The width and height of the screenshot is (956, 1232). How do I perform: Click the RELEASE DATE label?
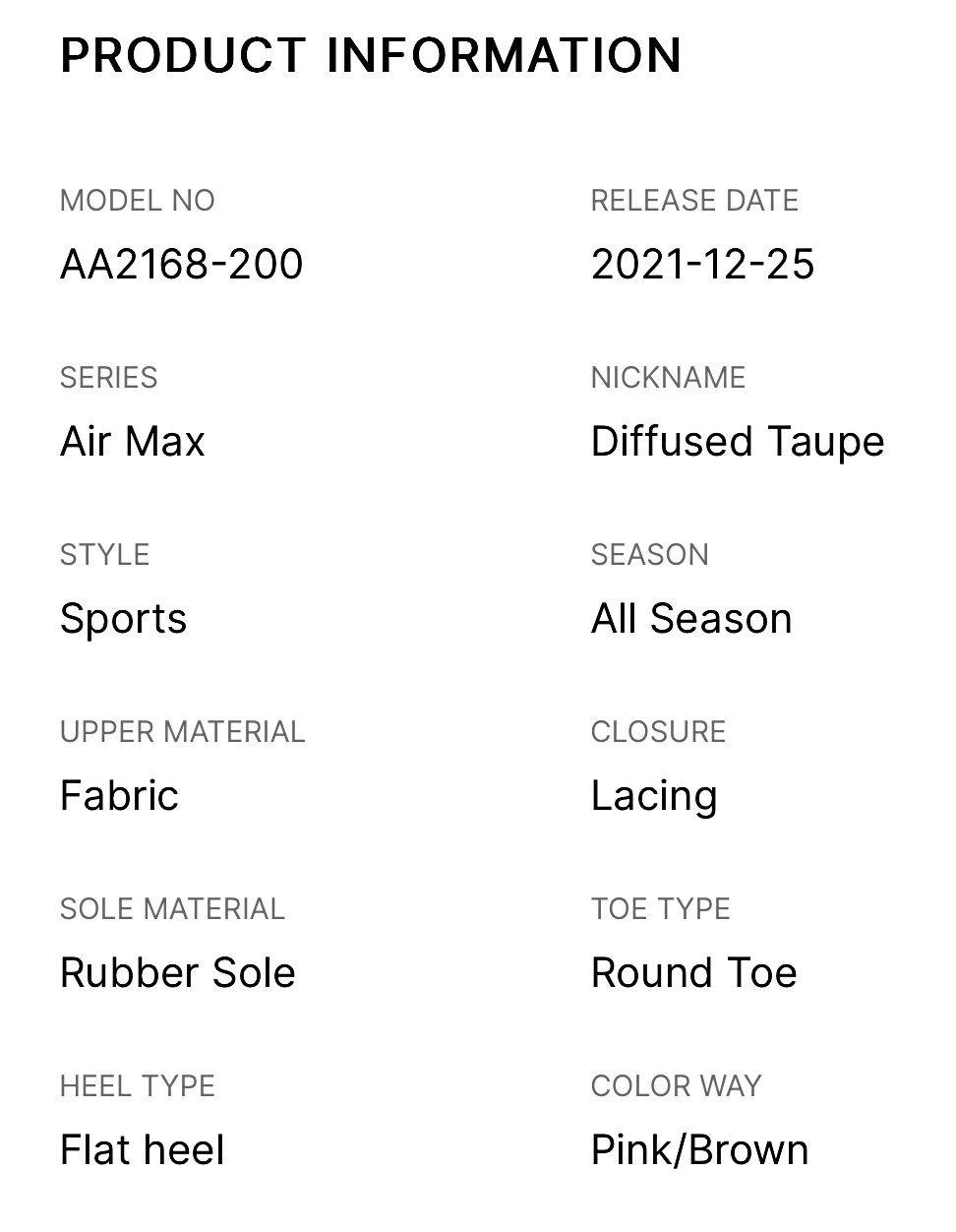(x=694, y=201)
